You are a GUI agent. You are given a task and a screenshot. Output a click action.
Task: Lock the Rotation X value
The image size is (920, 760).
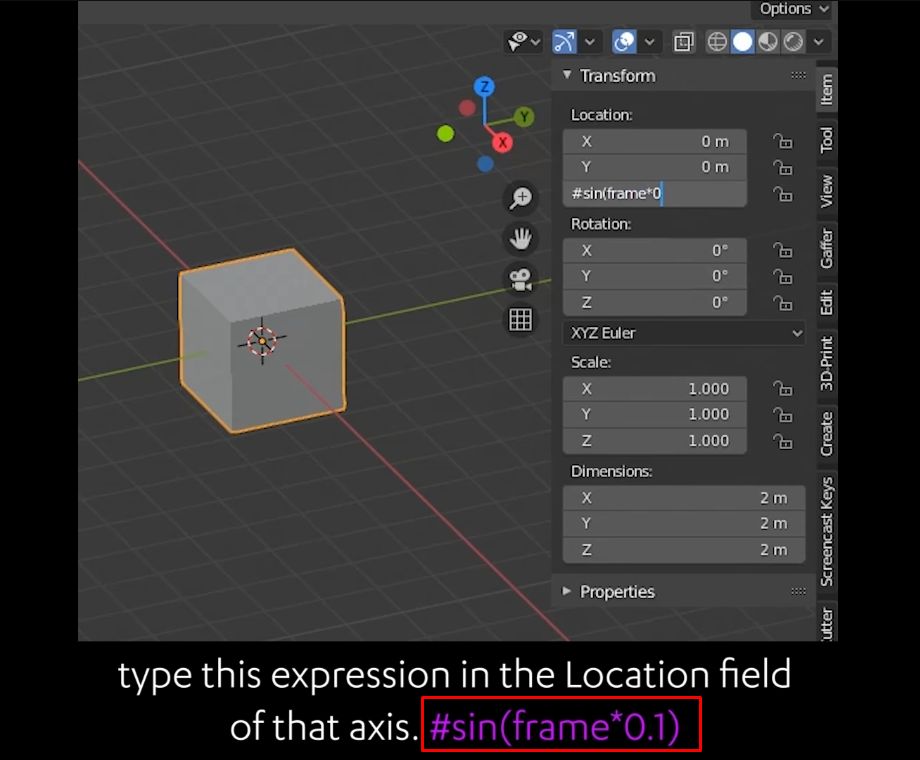783,251
